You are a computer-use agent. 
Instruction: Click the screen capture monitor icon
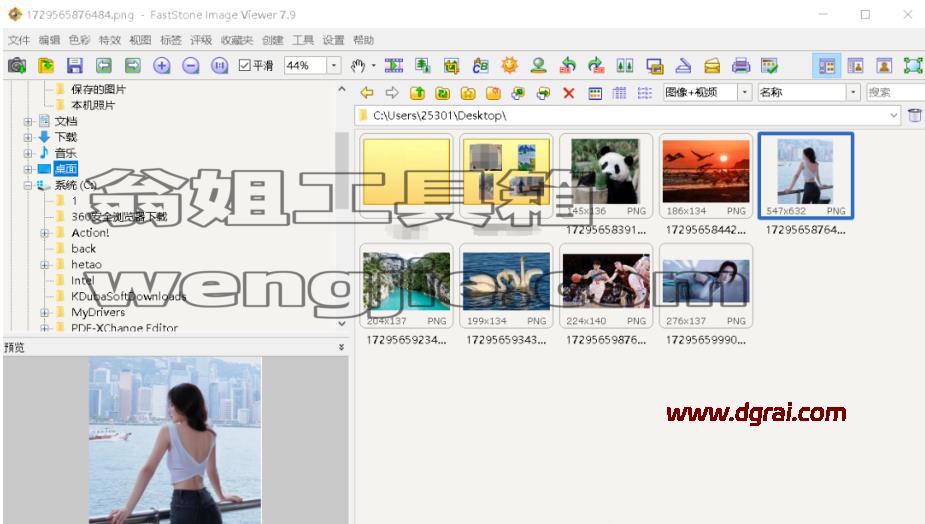coord(654,65)
